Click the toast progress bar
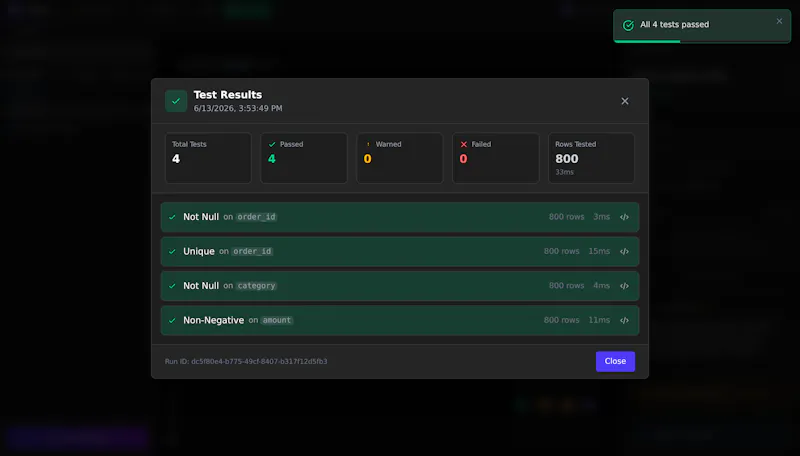This screenshot has width=800, height=456. (x=702, y=41)
